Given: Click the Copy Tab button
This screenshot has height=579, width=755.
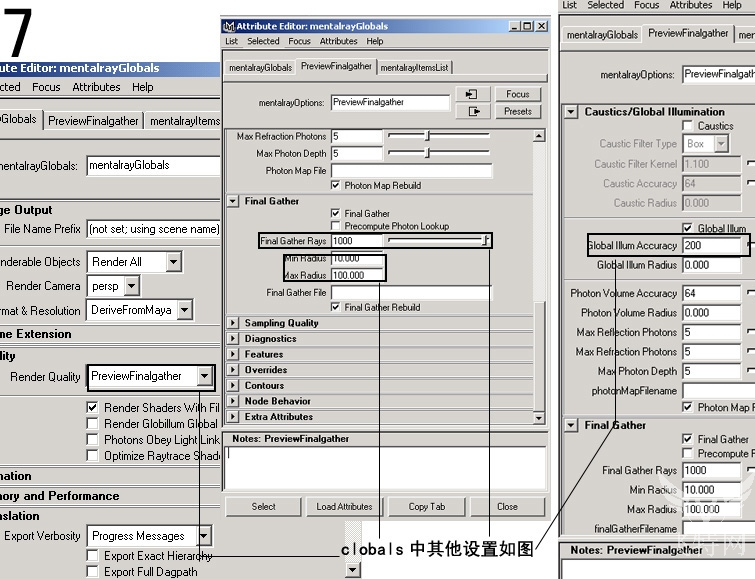Looking at the screenshot, I should pos(427,507).
